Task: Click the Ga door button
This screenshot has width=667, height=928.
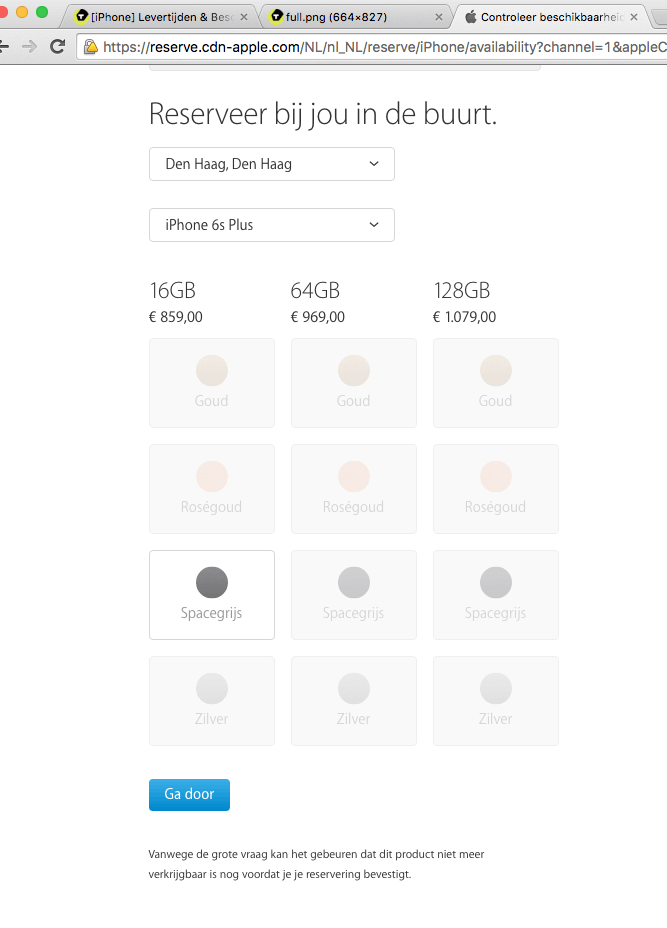Action: (x=189, y=795)
